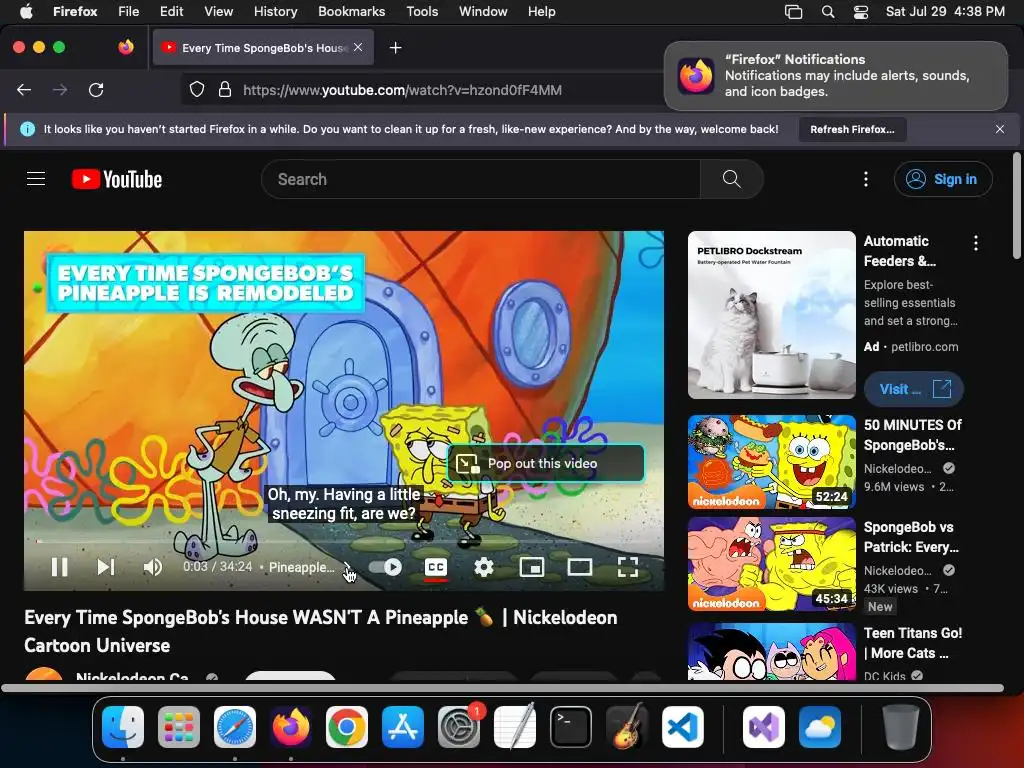Image resolution: width=1024 pixels, height=768 pixels.
Task: Open the video settings gear
Action: (483, 567)
